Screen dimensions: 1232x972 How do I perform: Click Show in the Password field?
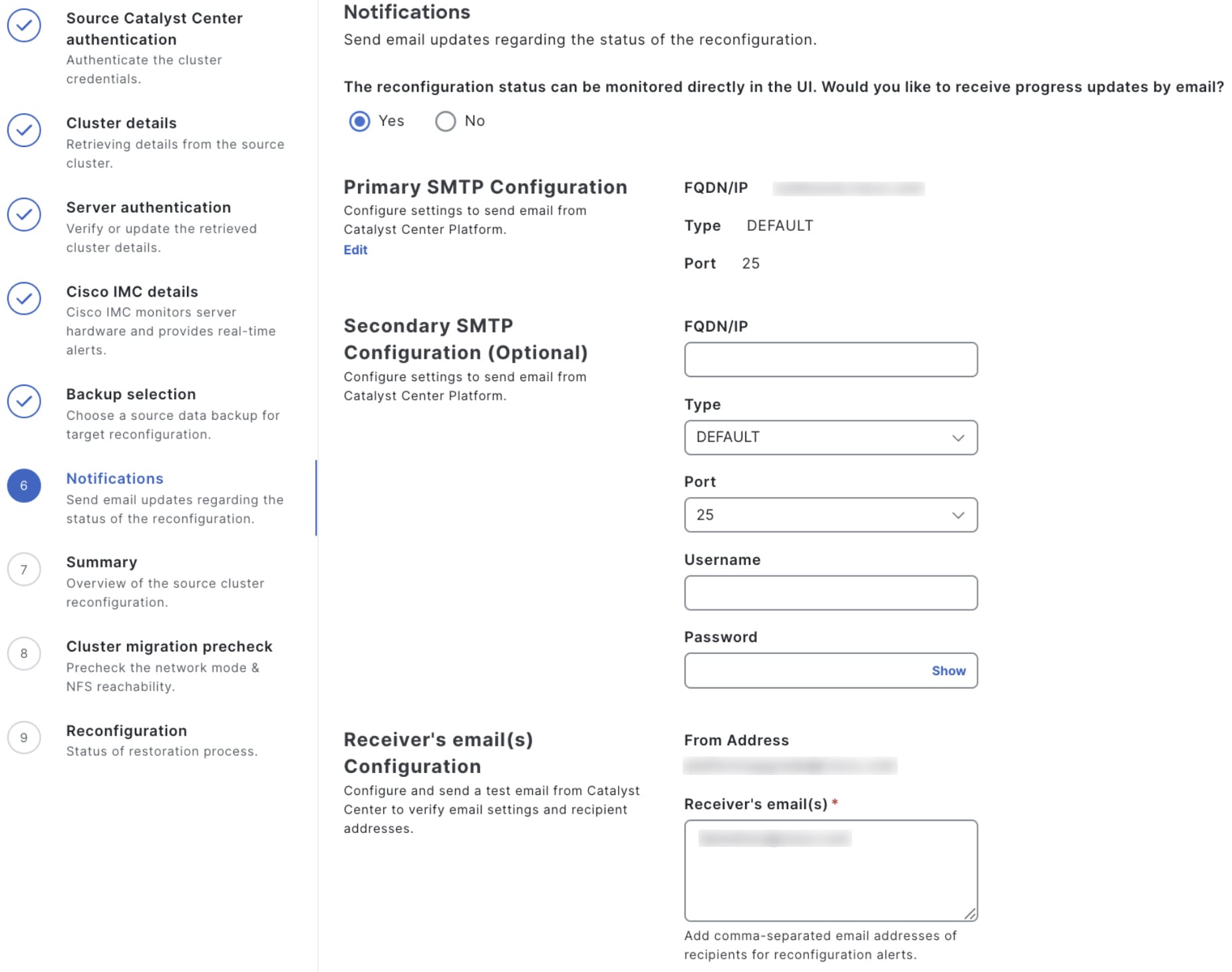(x=948, y=671)
